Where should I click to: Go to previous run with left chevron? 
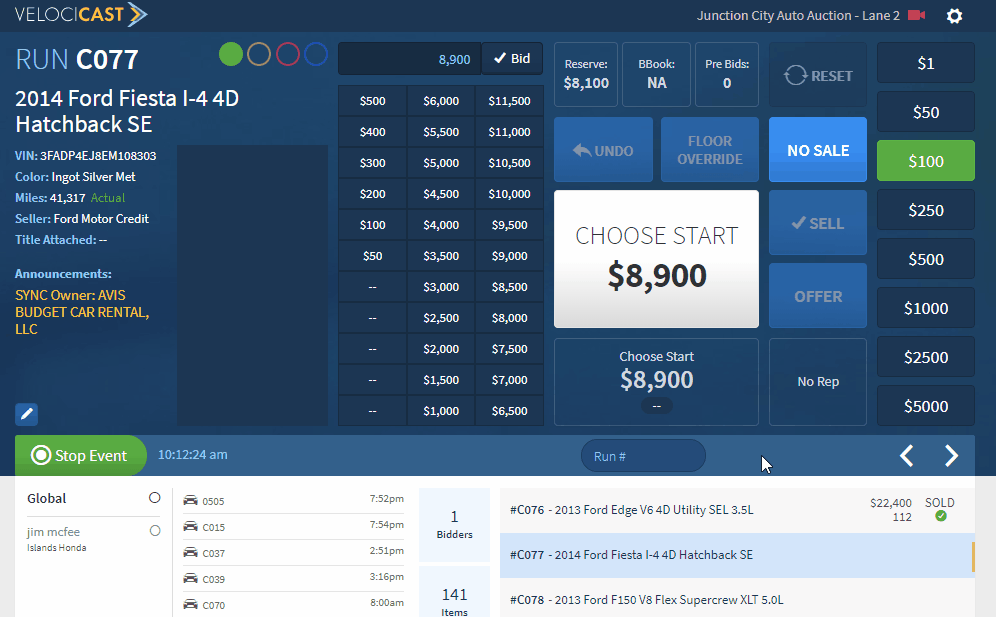click(906, 456)
